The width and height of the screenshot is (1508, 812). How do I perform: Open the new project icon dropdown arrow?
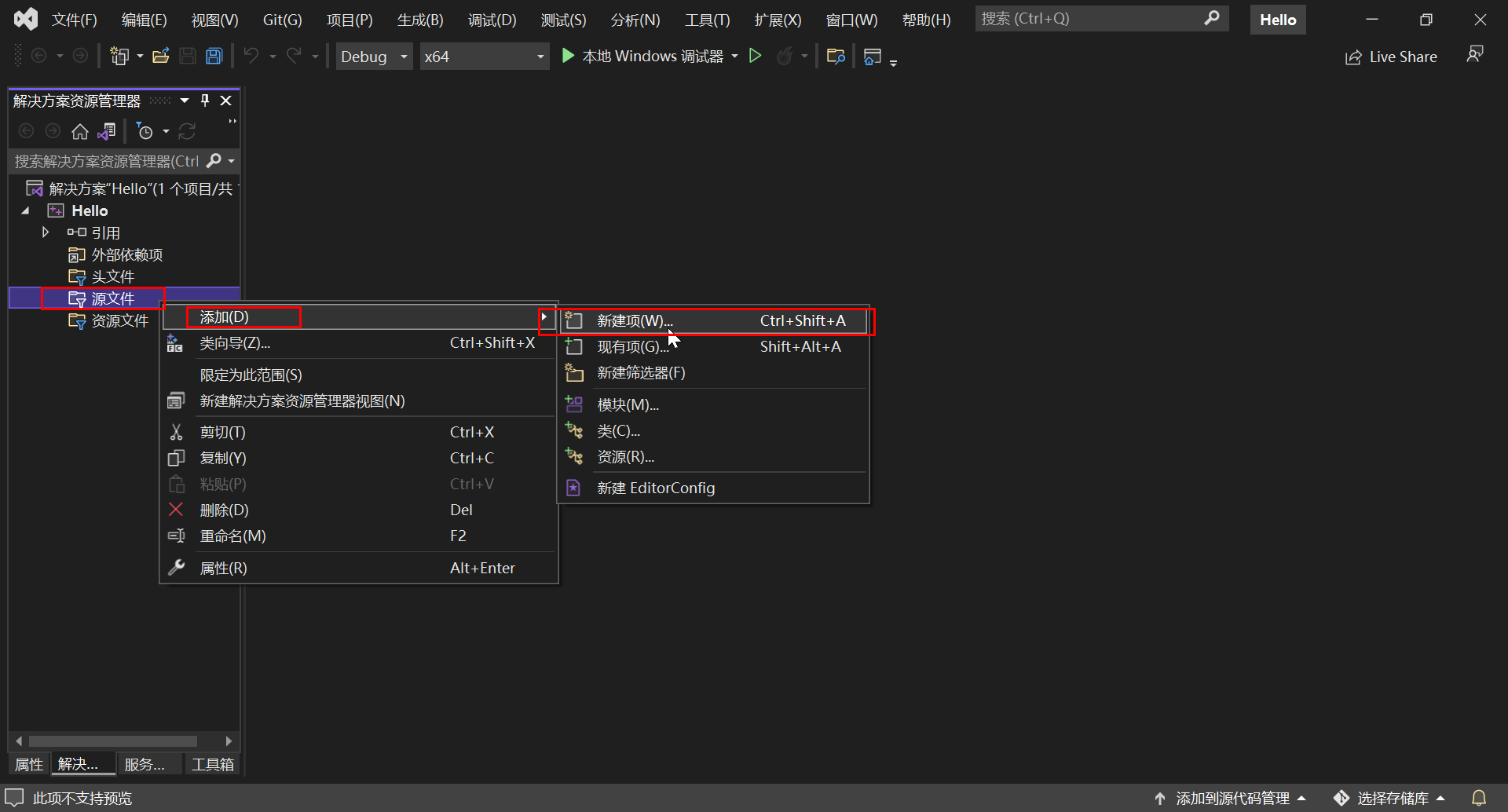click(140, 57)
